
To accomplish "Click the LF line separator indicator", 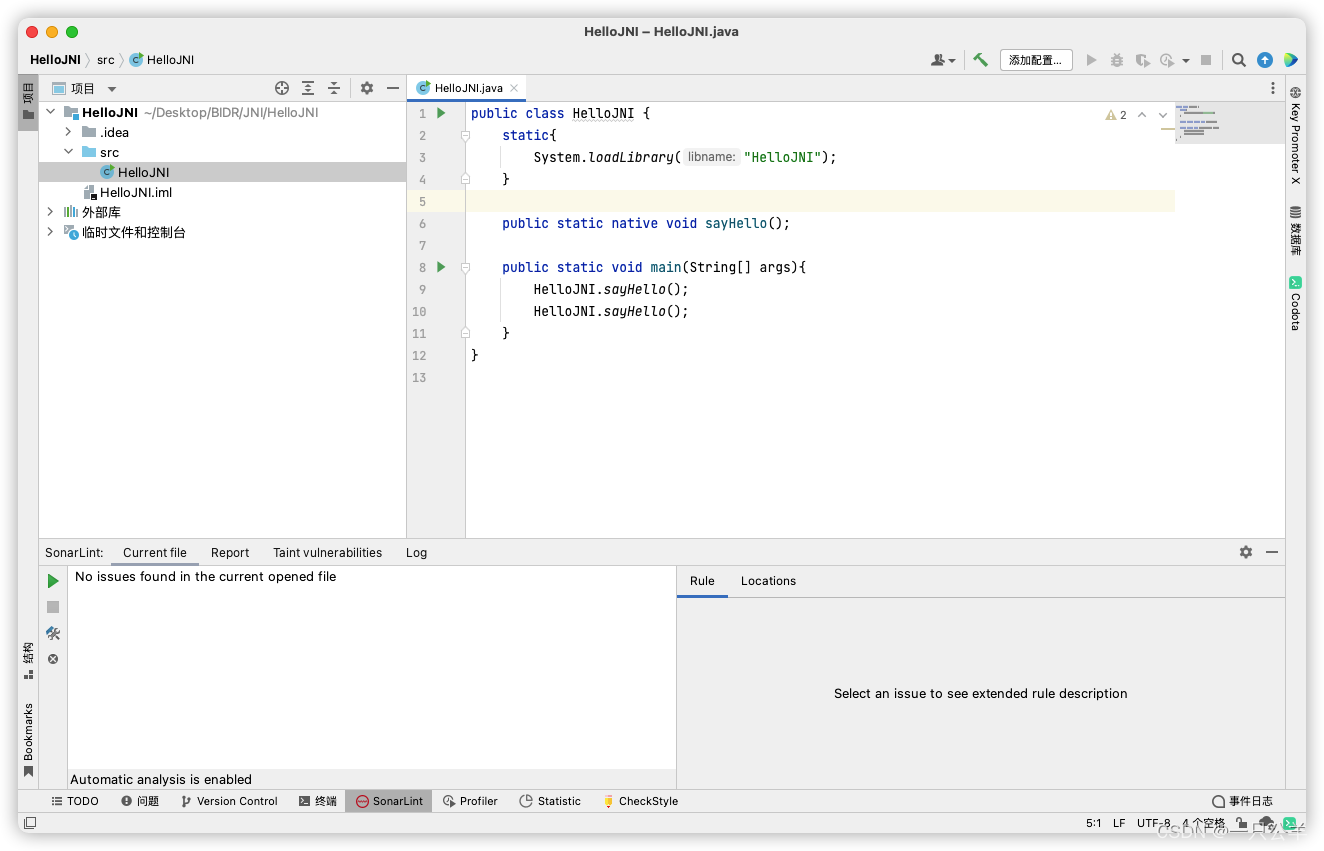I will (1119, 824).
